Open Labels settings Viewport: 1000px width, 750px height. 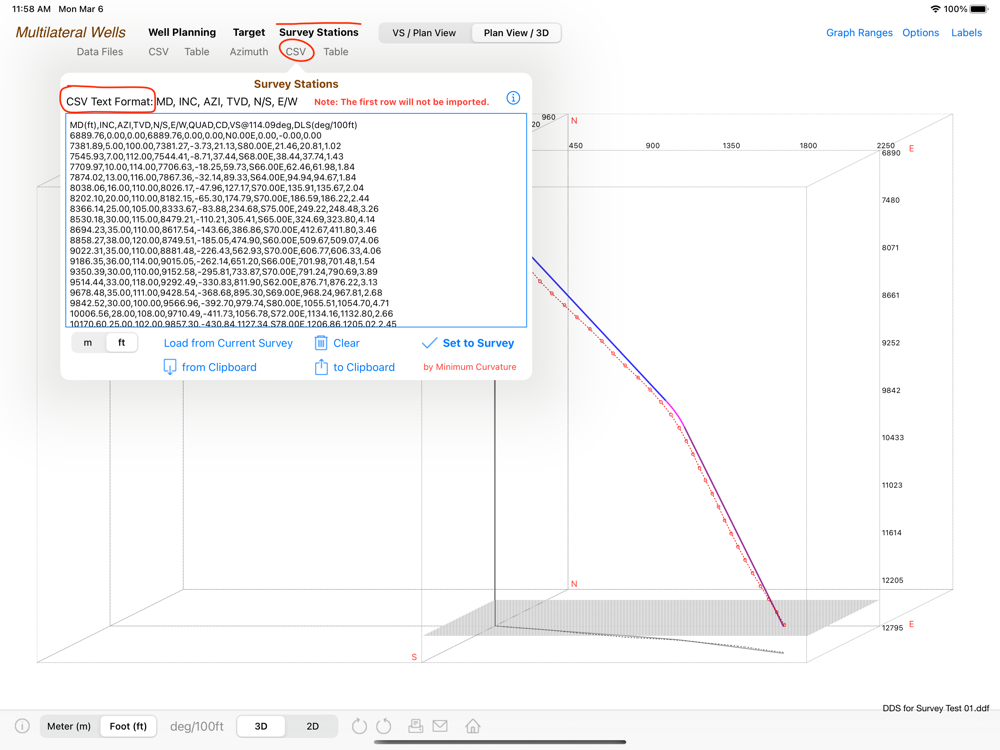tap(966, 33)
